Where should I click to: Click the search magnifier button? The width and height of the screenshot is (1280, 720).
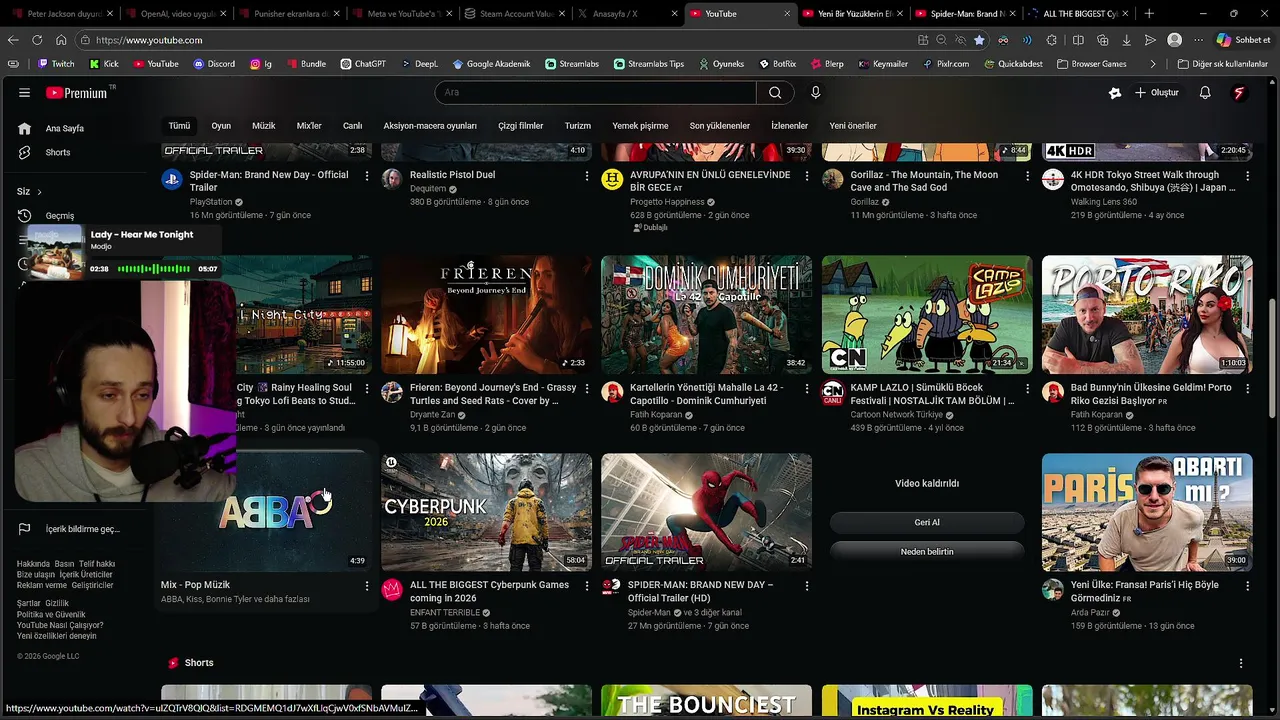click(775, 92)
